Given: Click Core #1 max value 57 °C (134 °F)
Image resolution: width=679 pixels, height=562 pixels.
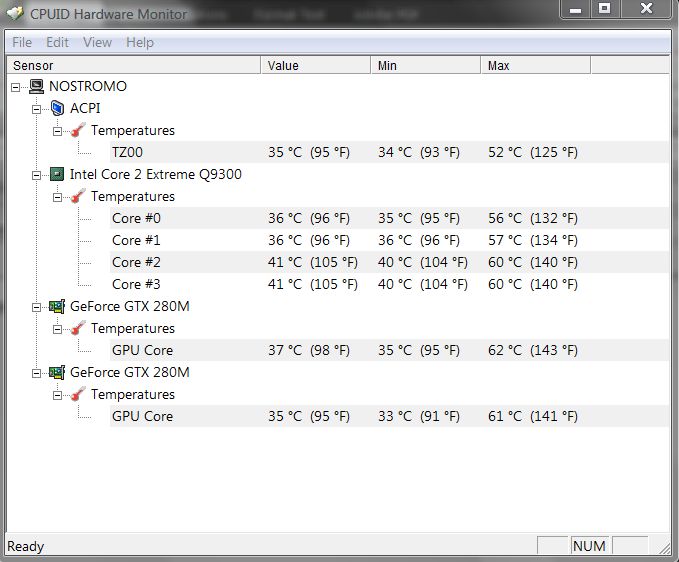Looking at the screenshot, I should (533, 240).
